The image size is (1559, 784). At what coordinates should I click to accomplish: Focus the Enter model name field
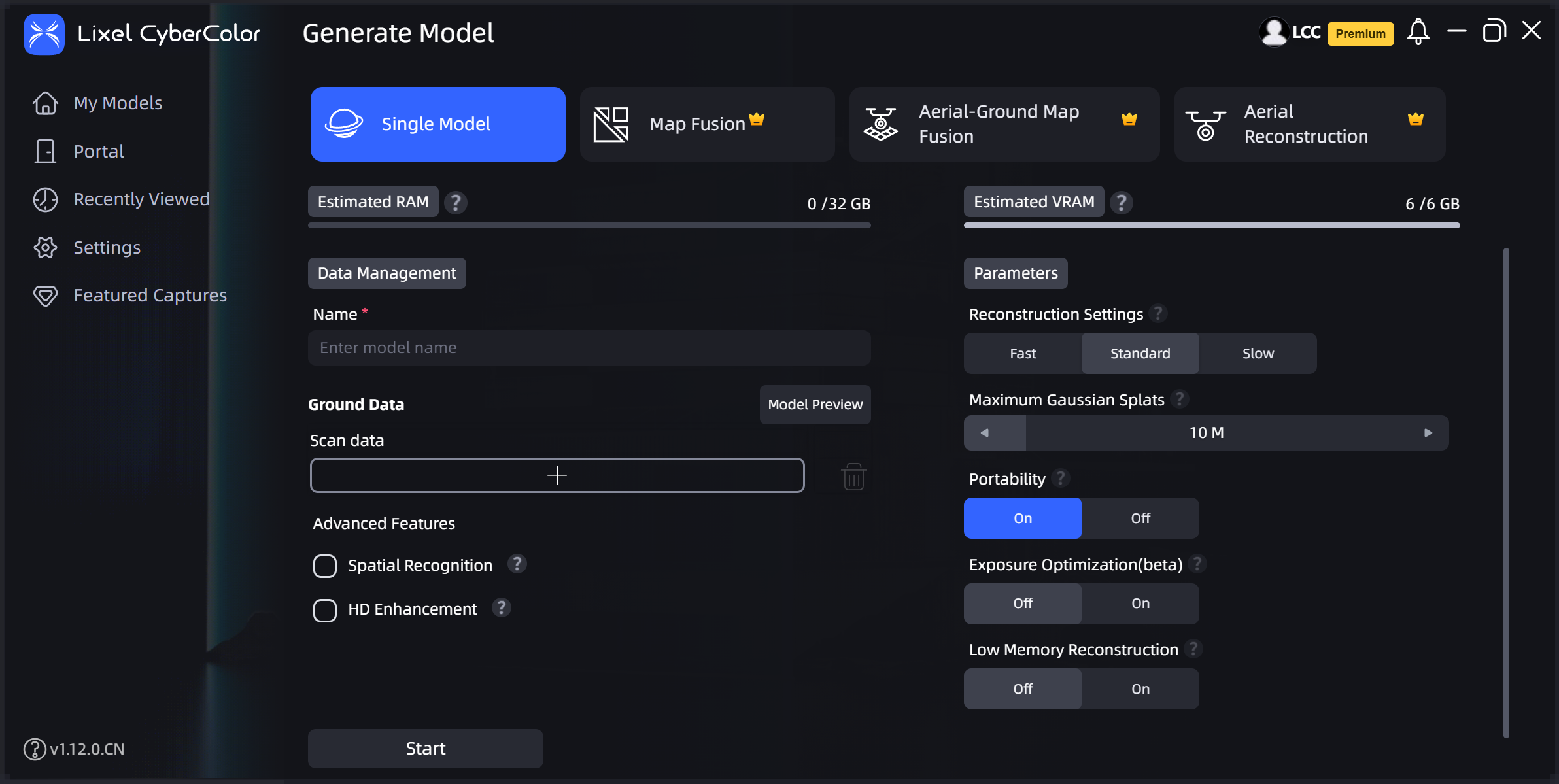[589, 348]
